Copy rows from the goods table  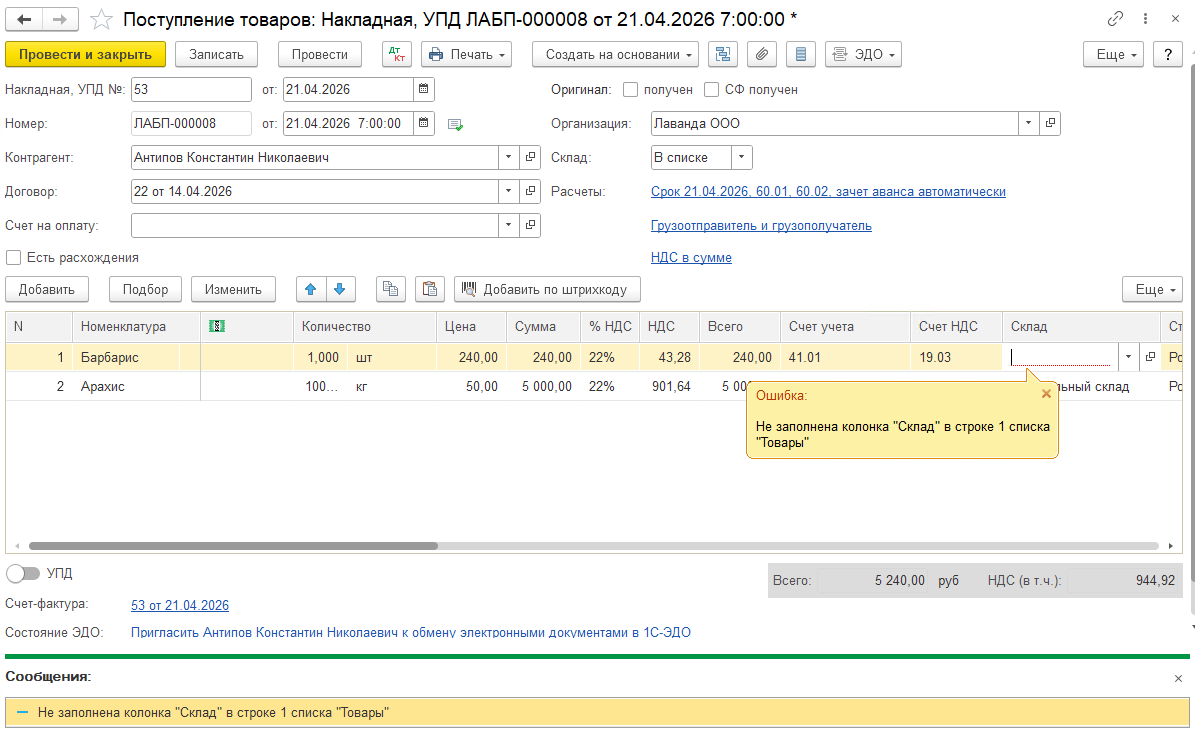[390, 289]
